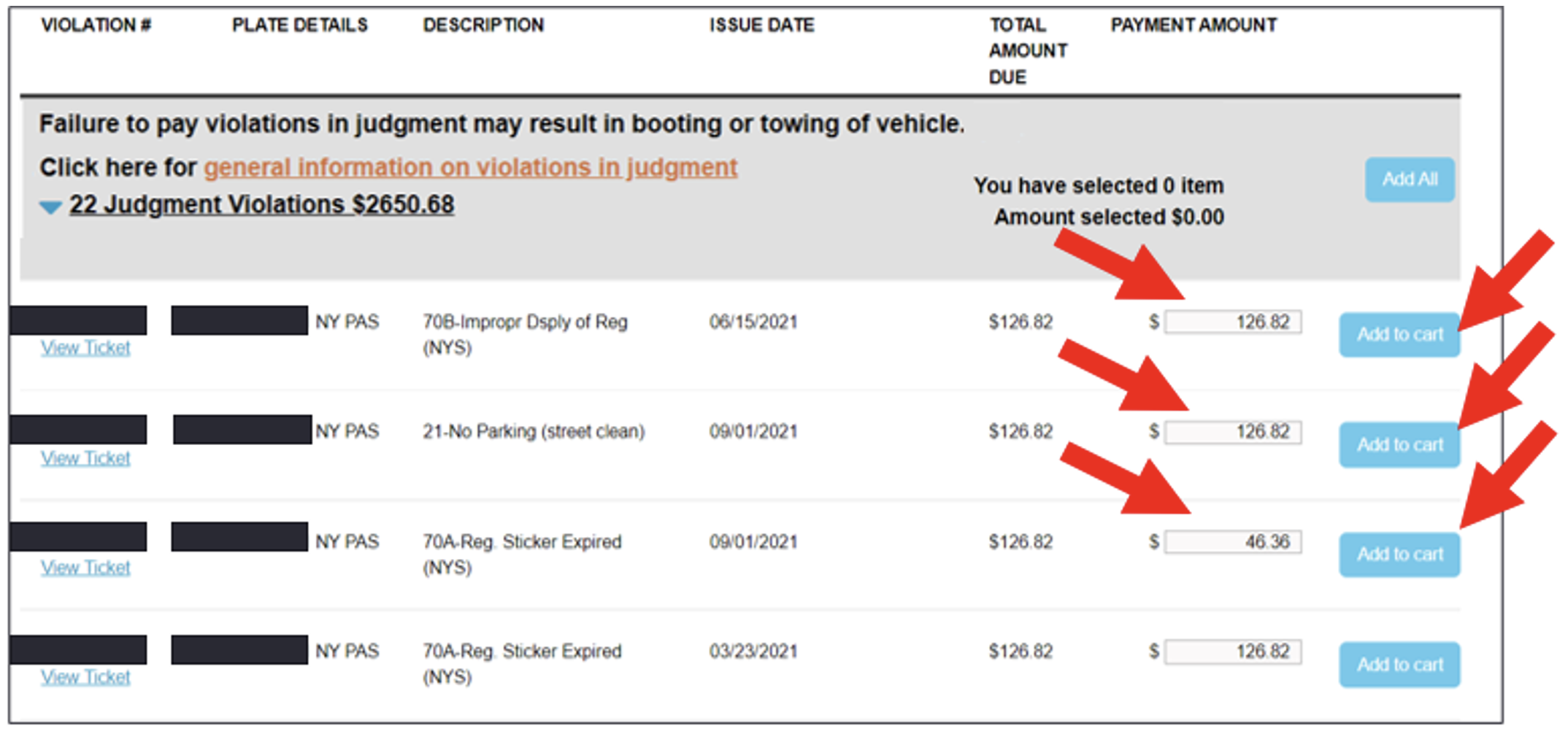Select the payment field showing 46.36
The image size is (1568, 734).
1233,542
